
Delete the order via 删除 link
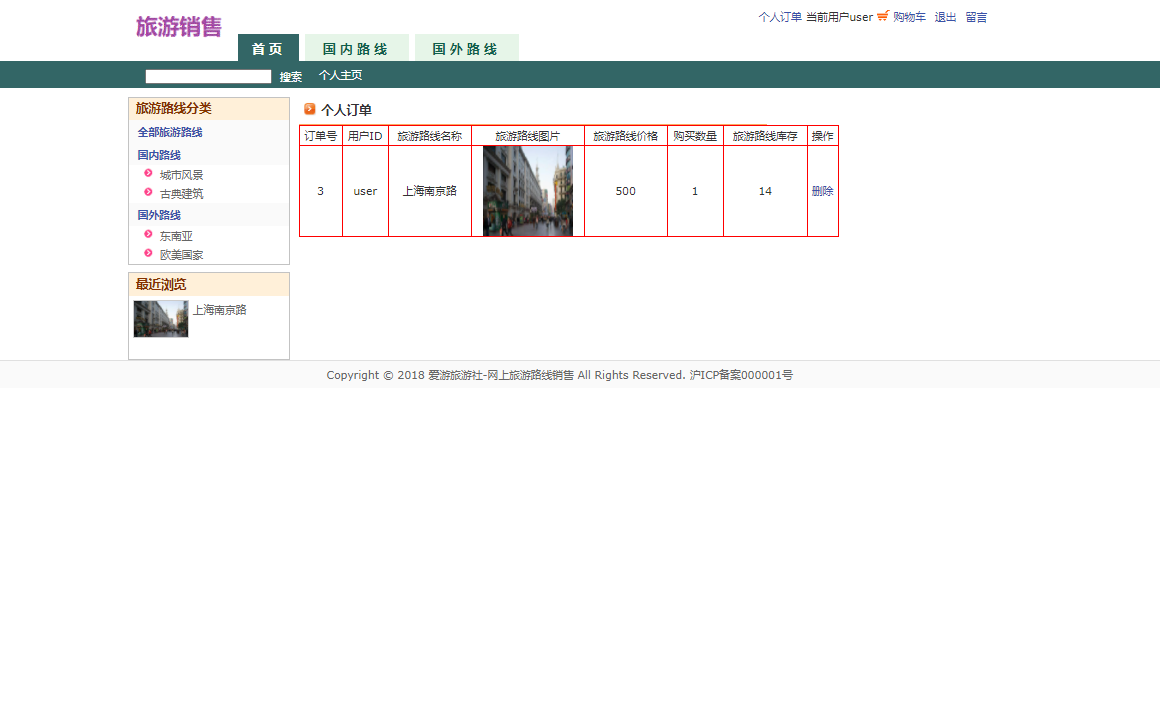822,190
